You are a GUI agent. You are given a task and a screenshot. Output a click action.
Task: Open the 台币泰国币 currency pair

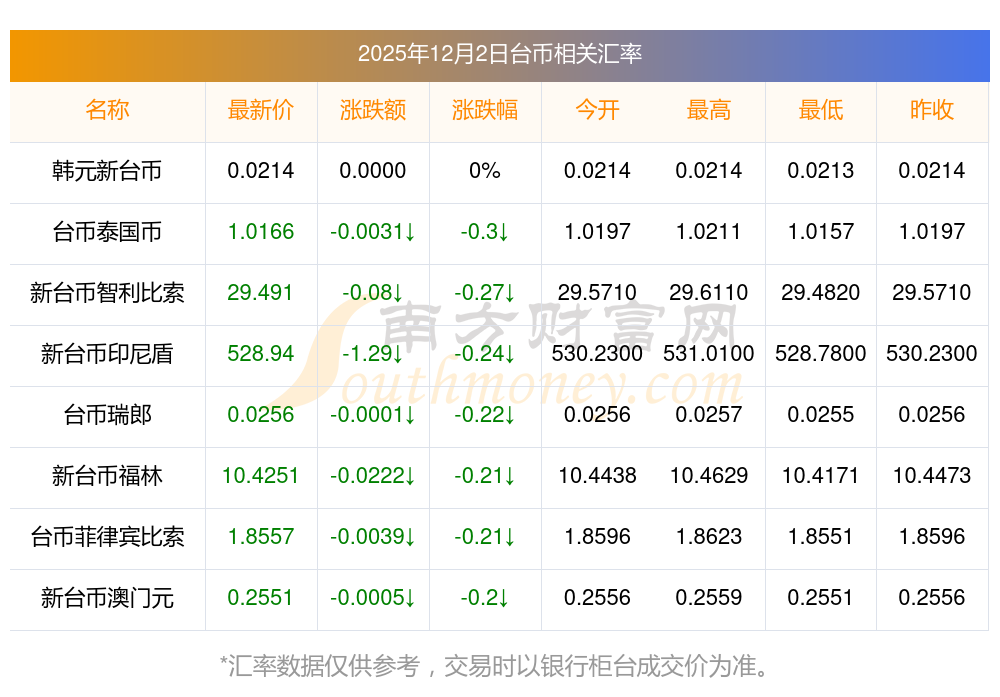(107, 232)
